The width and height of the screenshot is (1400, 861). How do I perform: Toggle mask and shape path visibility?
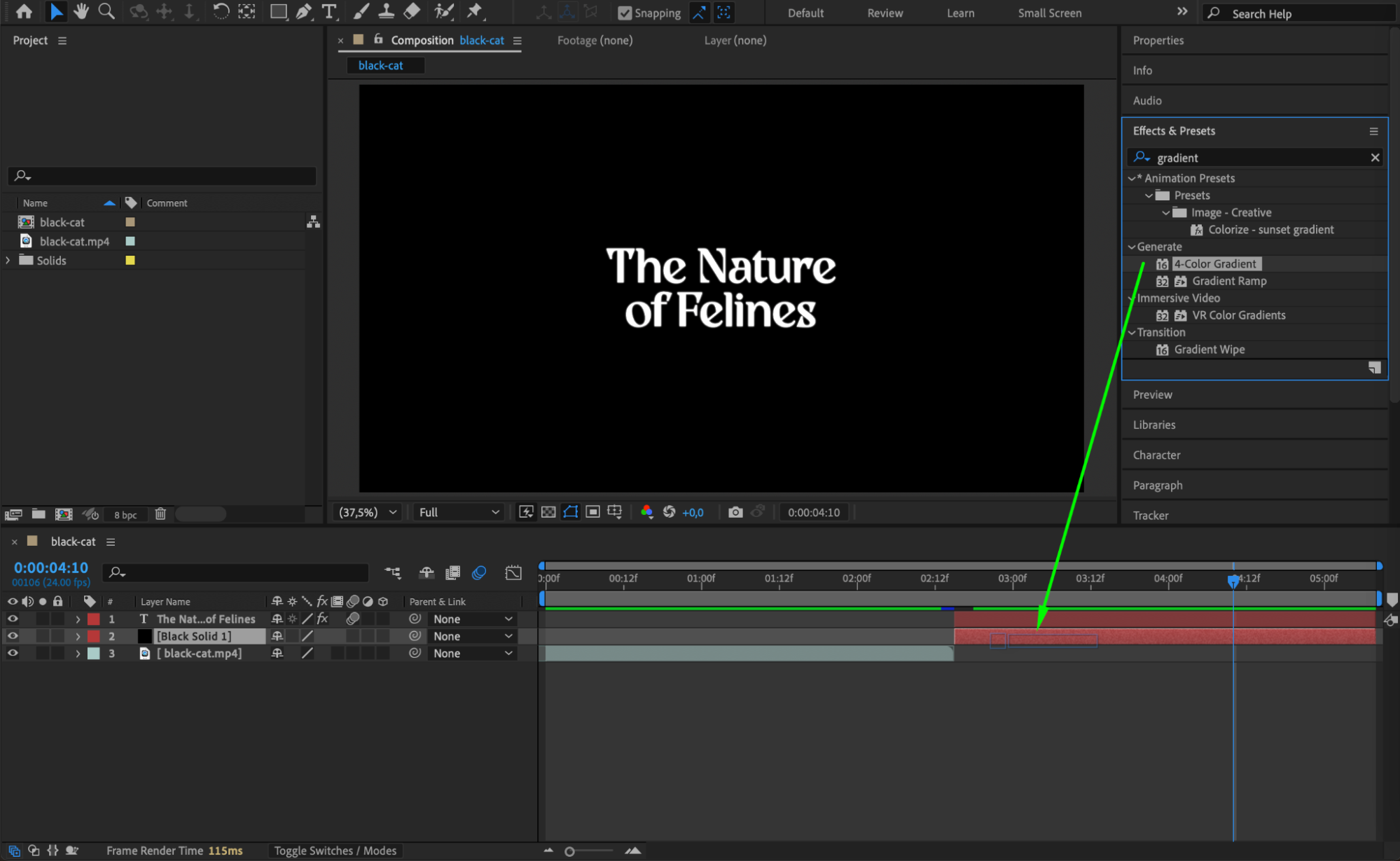(x=571, y=512)
